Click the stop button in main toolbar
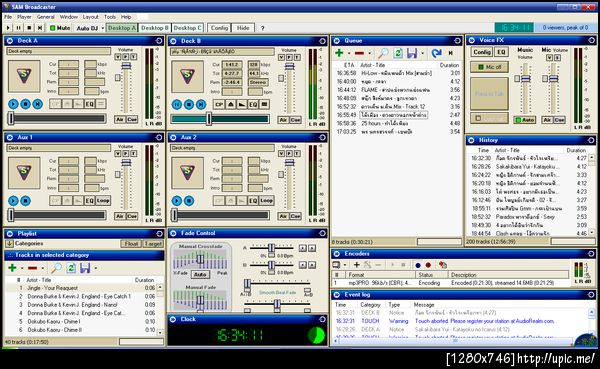This screenshot has width=600, height=369. click(29, 28)
